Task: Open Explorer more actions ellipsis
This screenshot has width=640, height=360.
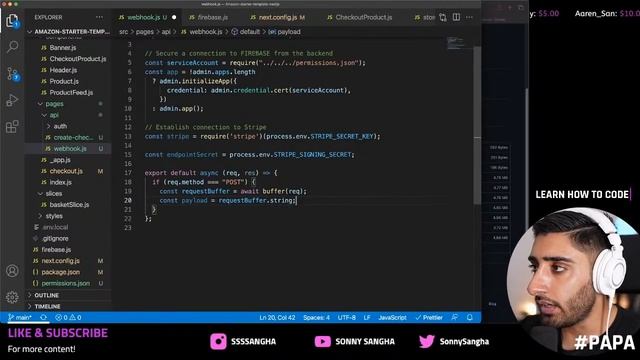Action: pos(99,18)
